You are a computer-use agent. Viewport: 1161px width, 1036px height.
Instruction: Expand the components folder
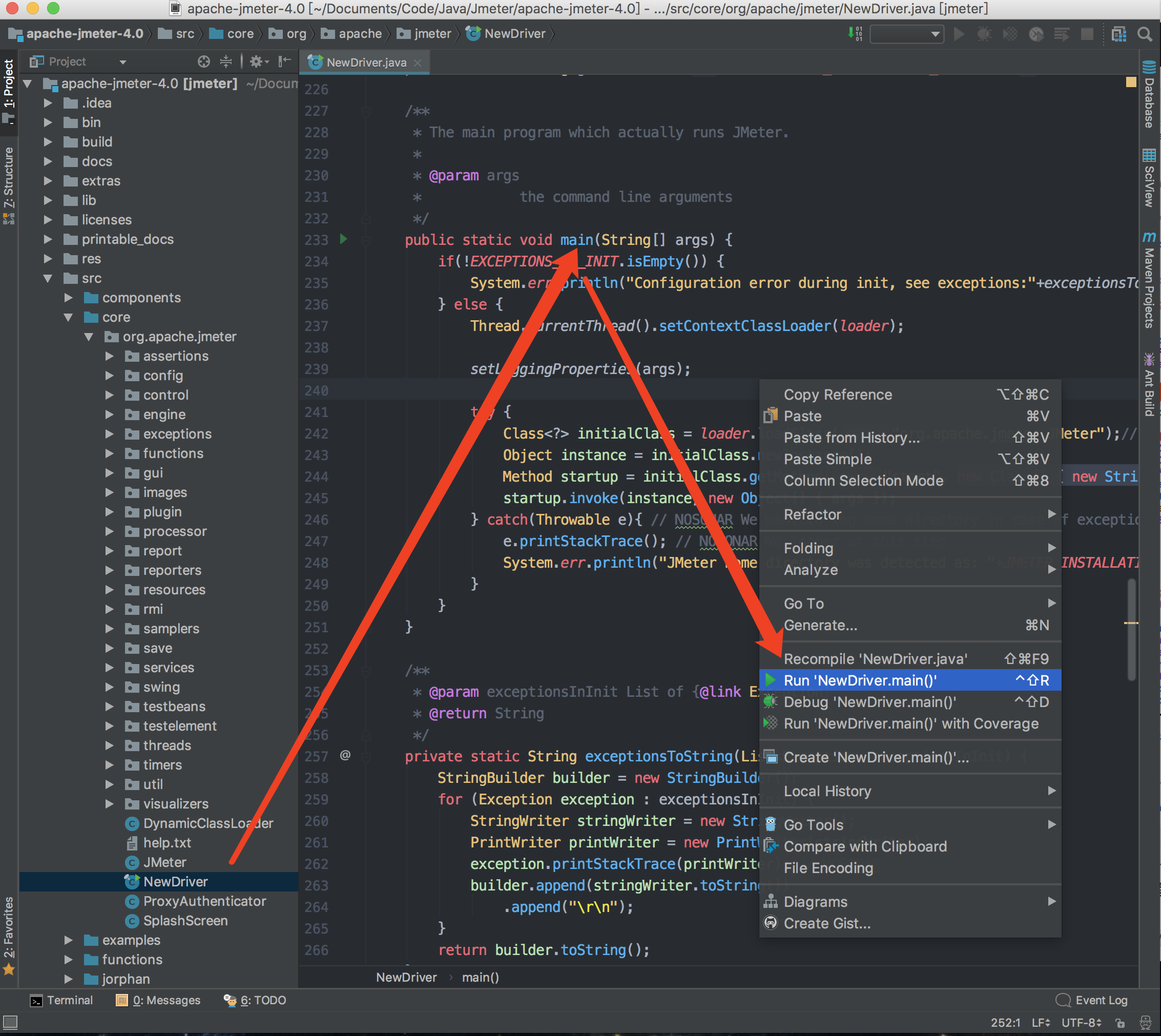68,298
